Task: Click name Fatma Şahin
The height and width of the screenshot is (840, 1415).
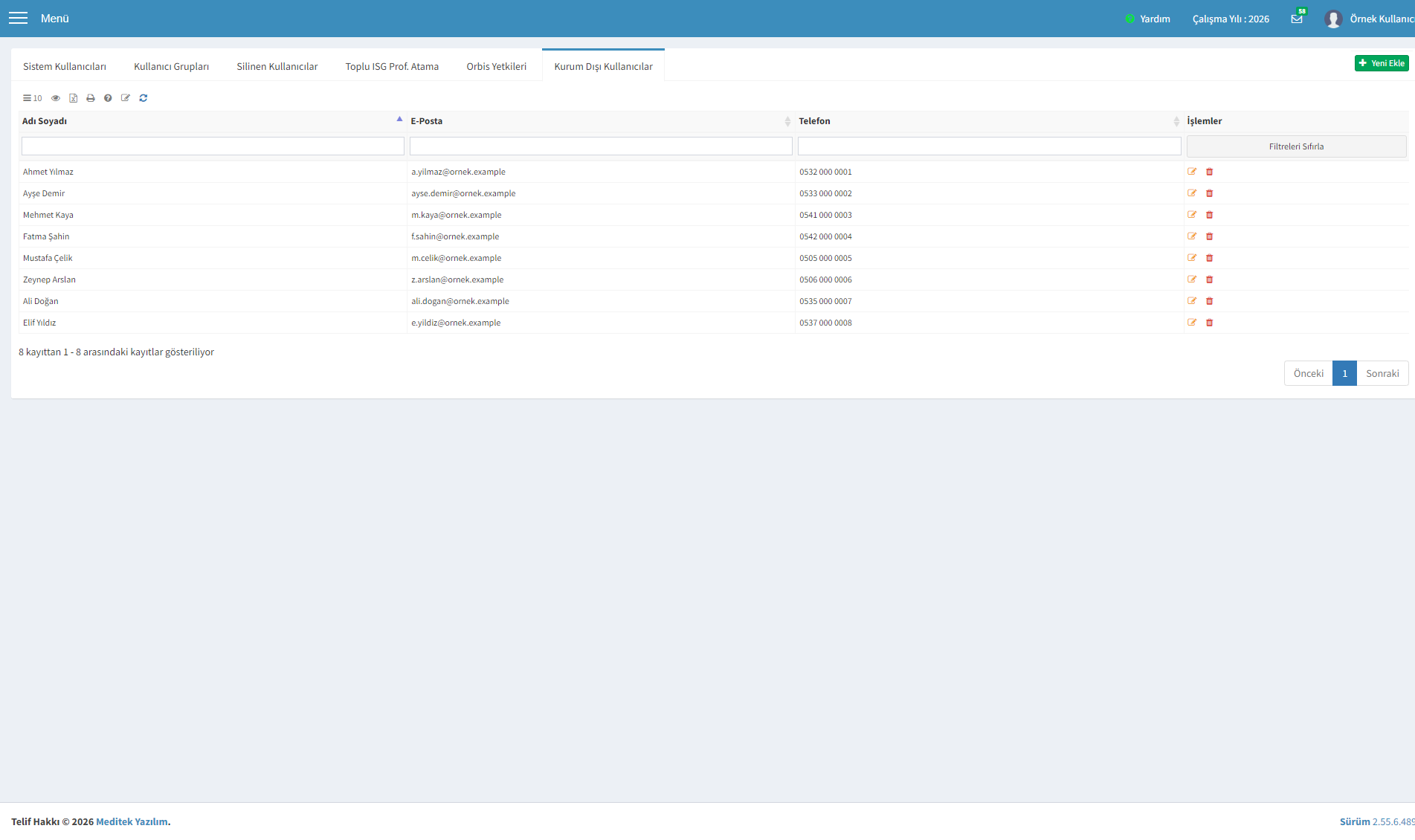Action: [x=46, y=236]
